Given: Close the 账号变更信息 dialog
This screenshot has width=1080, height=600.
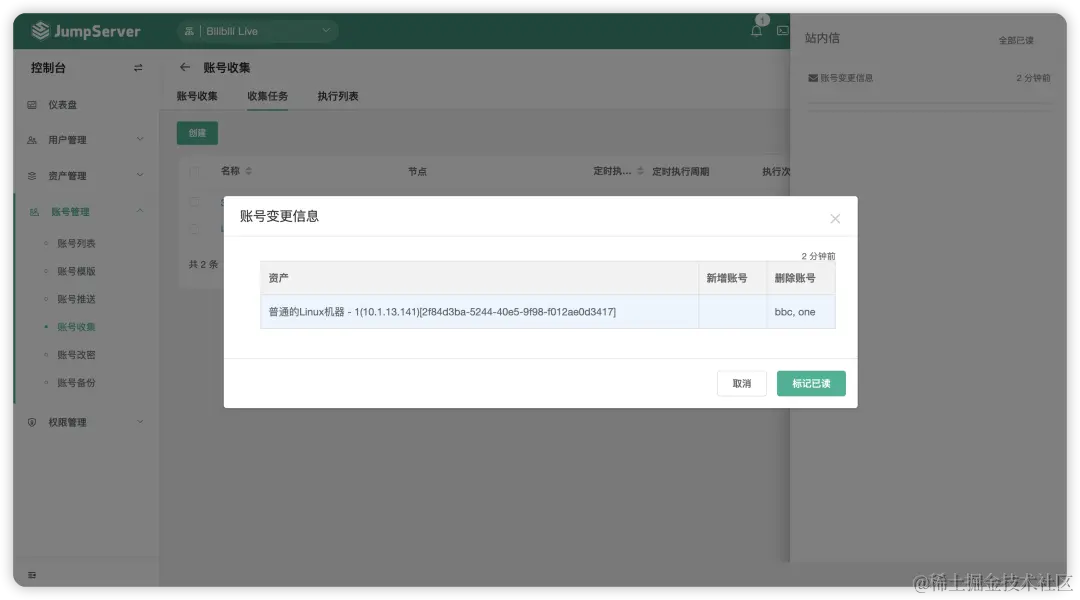Looking at the screenshot, I should 835,218.
